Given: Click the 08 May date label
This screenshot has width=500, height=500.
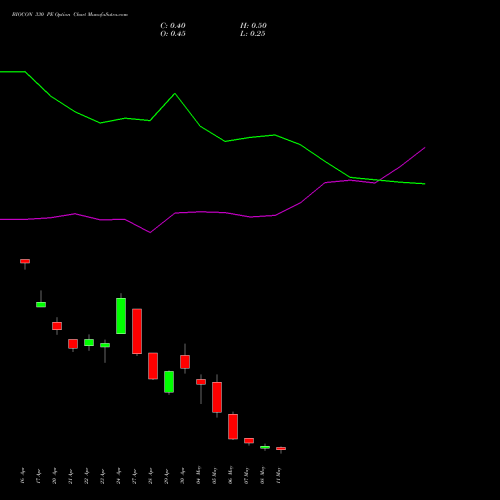Looking at the screenshot, I should [x=263, y=475].
